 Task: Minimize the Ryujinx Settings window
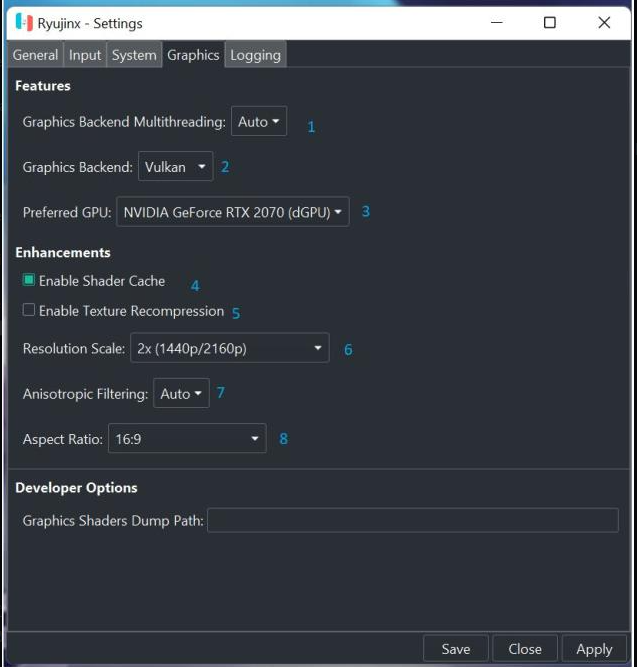coord(495,22)
